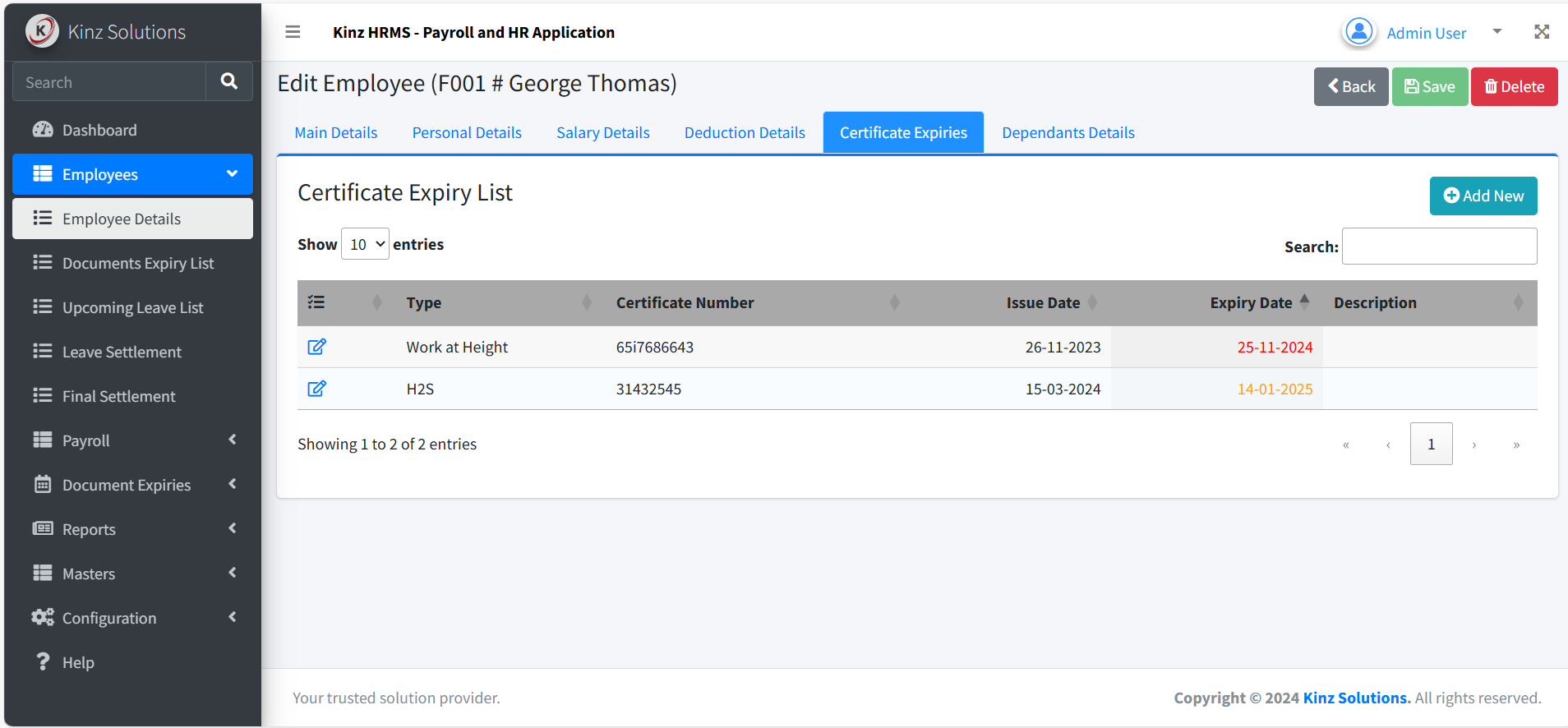Open the entries per page dropdown
The height and width of the screenshot is (728, 1568).
pos(365,244)
